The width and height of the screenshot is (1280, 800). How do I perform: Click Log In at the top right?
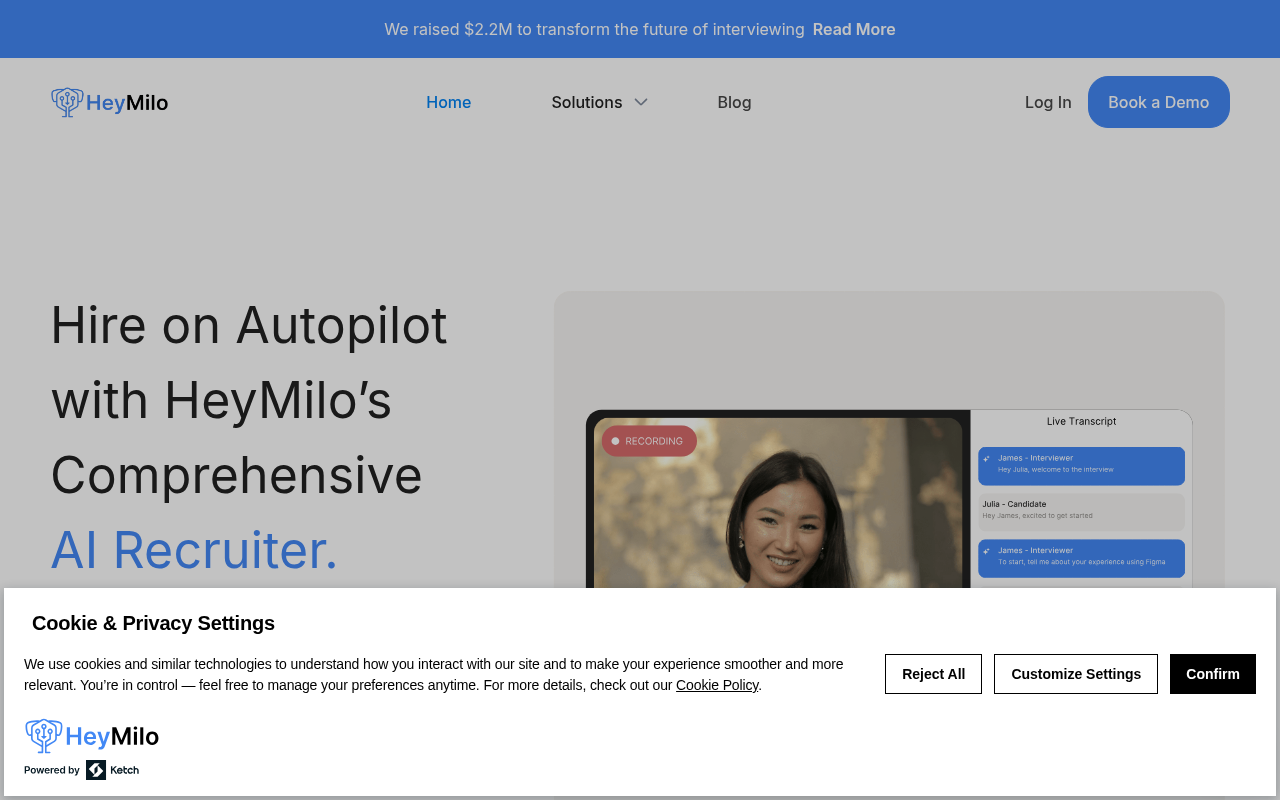pos(1047,102)
